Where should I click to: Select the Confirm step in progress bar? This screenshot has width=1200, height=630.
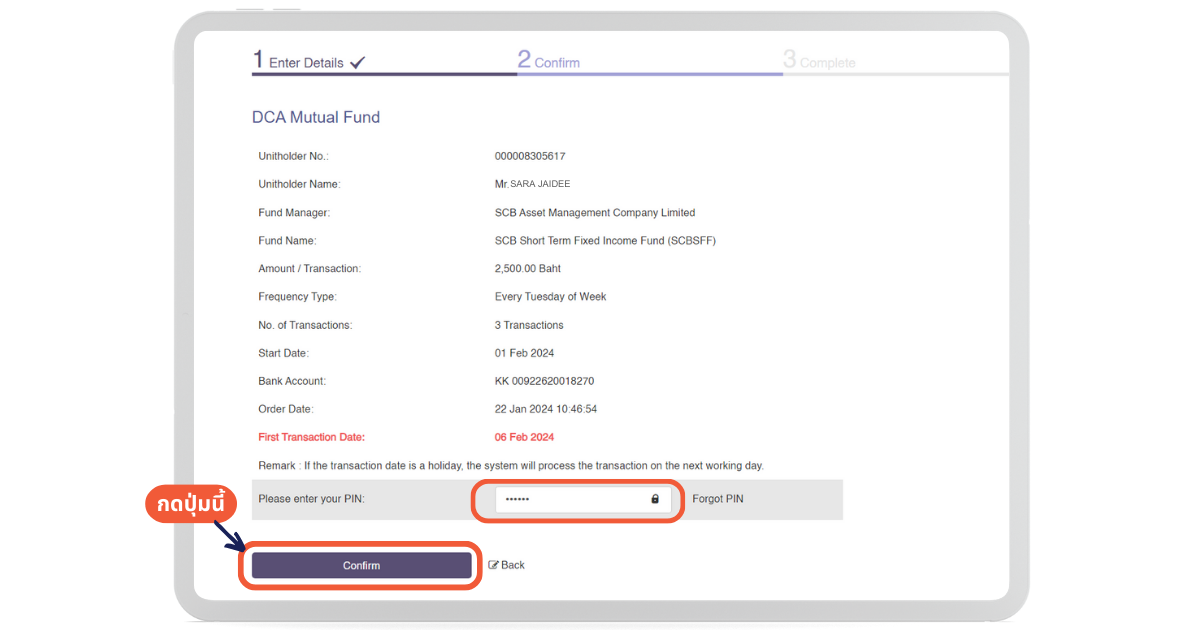(x=549, y=62)
